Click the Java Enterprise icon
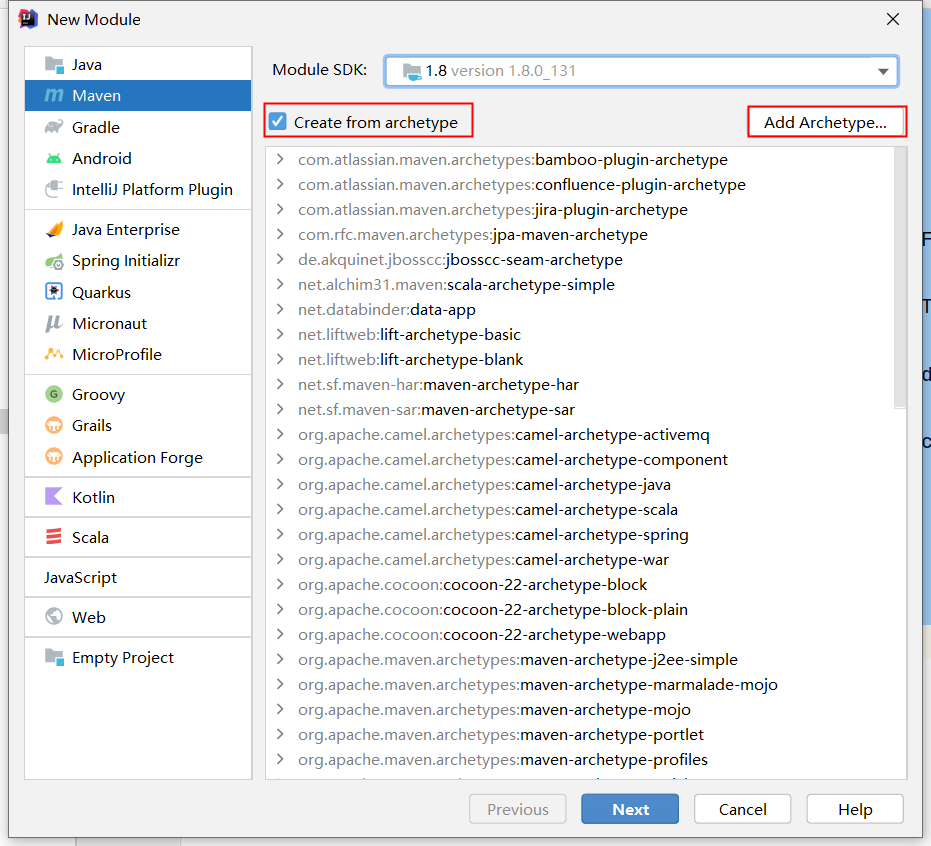This screenshot has height=846, width=931. pyautogui.click(x=54, y=229)
